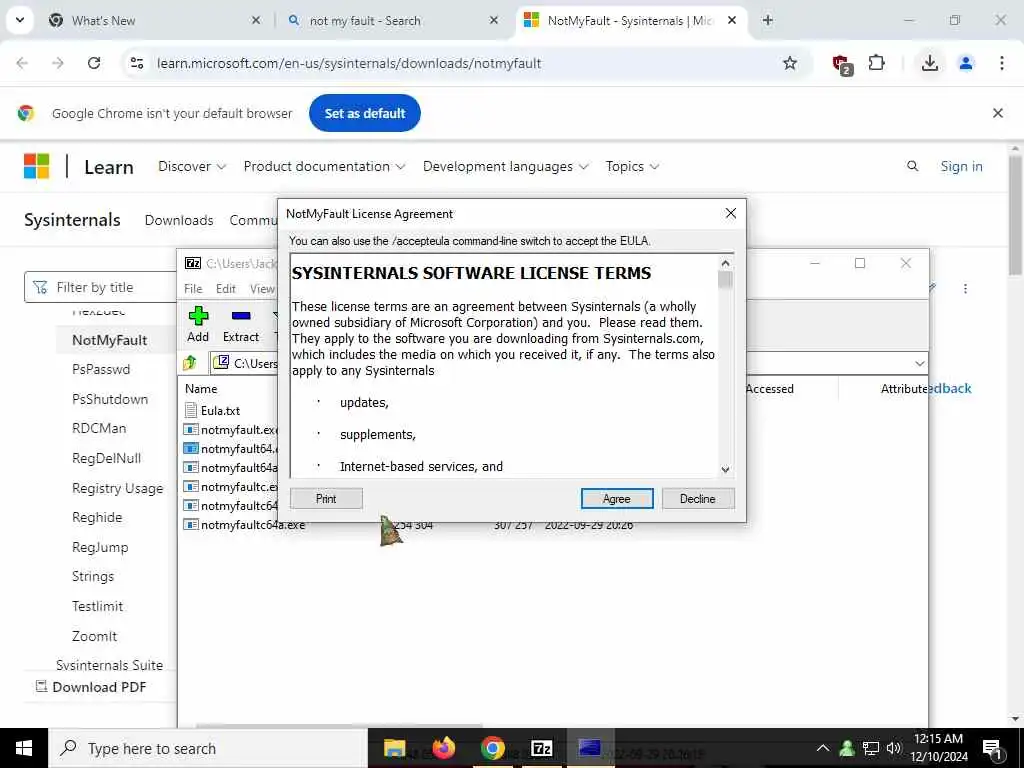Click Agree in the license dialog
The image size is (1024, 768).
(x=616, y=498)
